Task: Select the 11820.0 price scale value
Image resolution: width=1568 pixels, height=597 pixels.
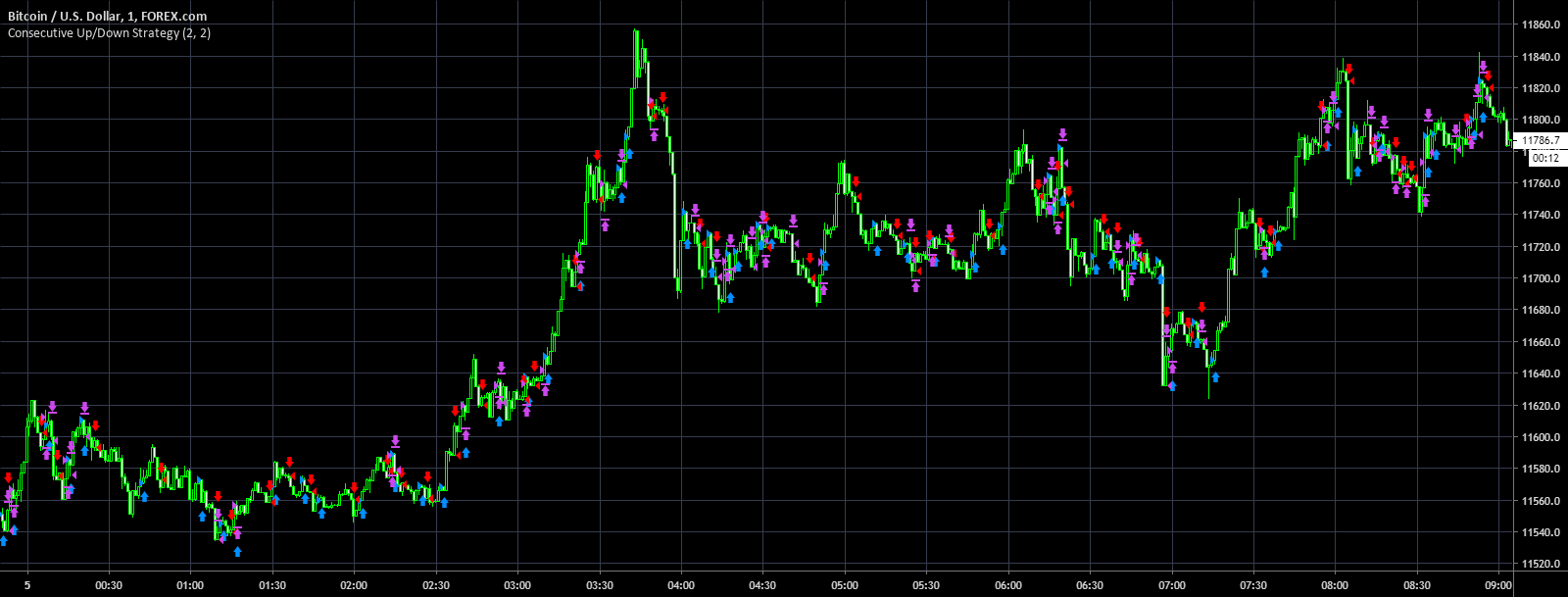Action: pyautogui.click(x=1541, y=88)
